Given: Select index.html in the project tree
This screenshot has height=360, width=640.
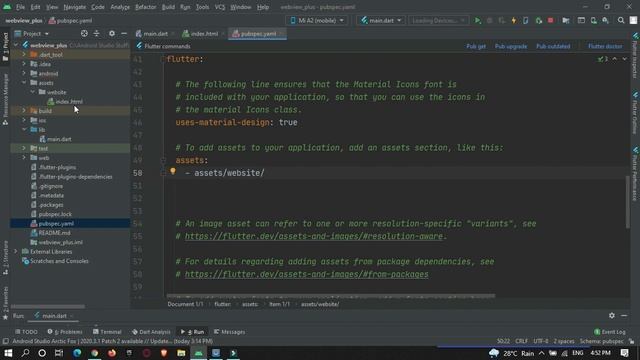Looking at the screenshot, I should 69,102.
